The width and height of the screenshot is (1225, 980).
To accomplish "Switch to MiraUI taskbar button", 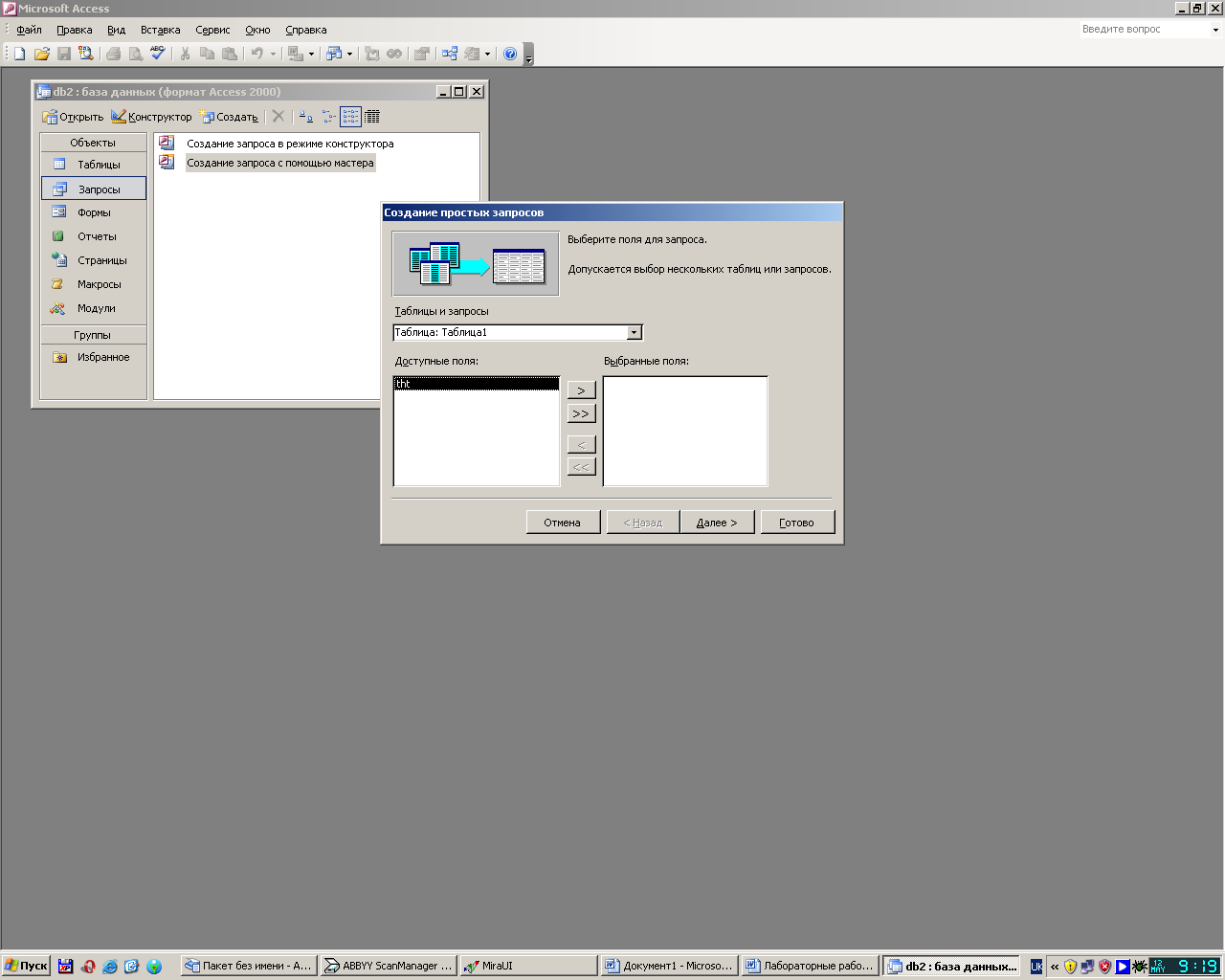I will [527, 967].
